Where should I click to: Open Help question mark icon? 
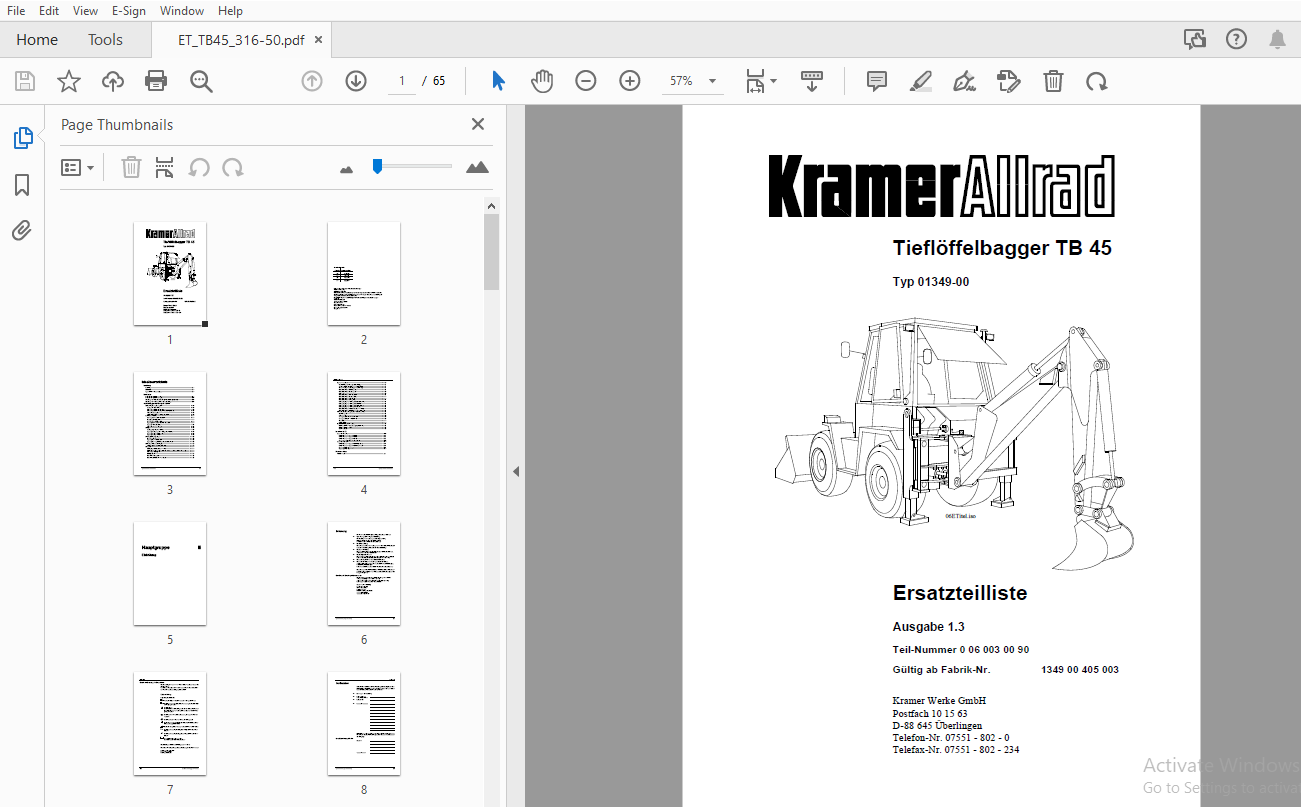tap(1237, 40)
